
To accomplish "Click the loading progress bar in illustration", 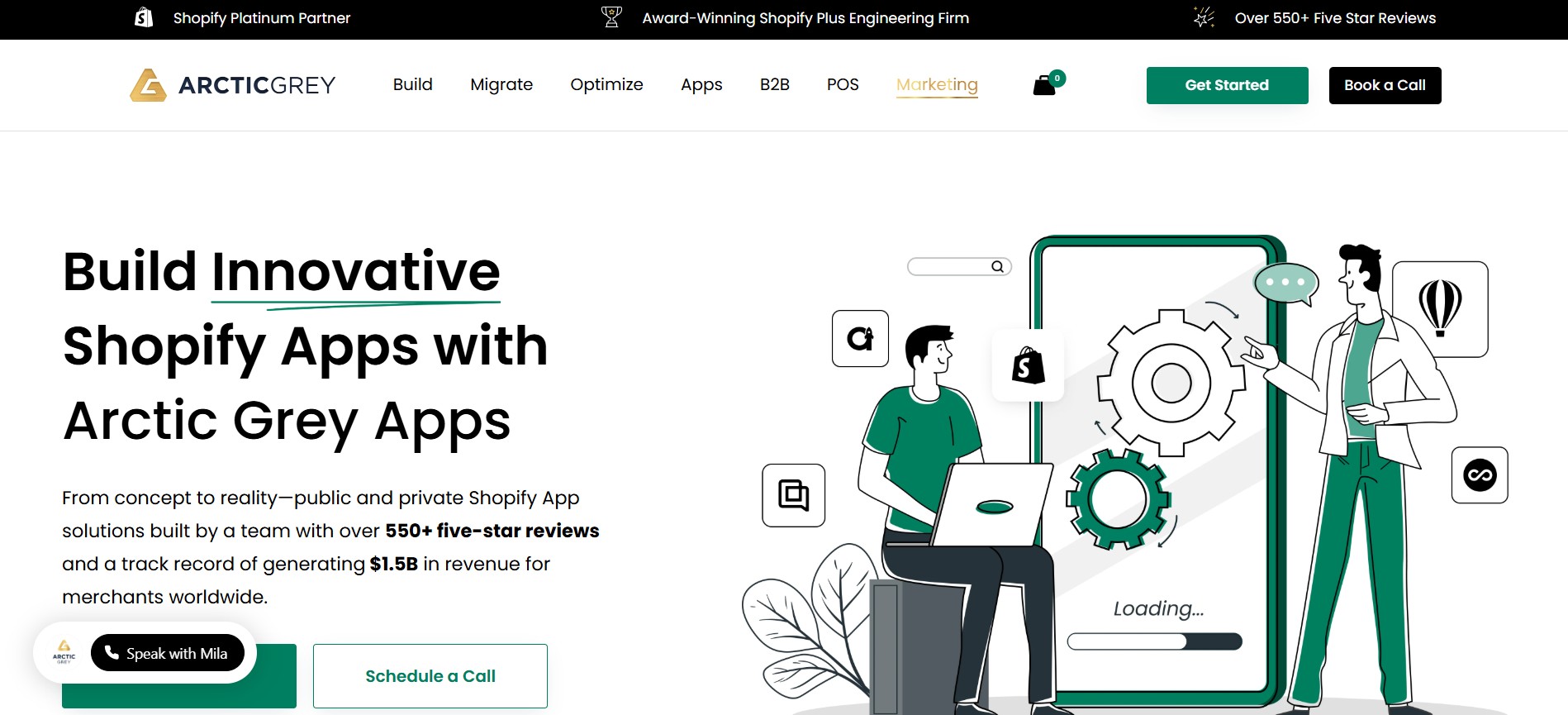I will coord(1154,641).
